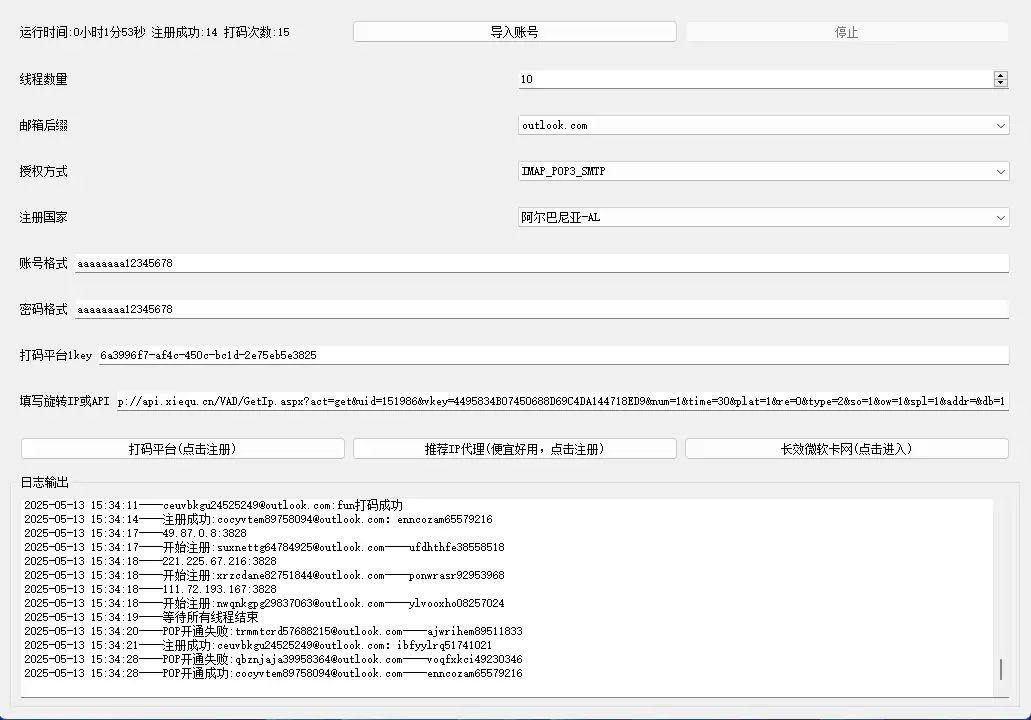Click the 授权方式 label
The image size is (1031, 720).
pyautogui.click(x=43, y=171)
